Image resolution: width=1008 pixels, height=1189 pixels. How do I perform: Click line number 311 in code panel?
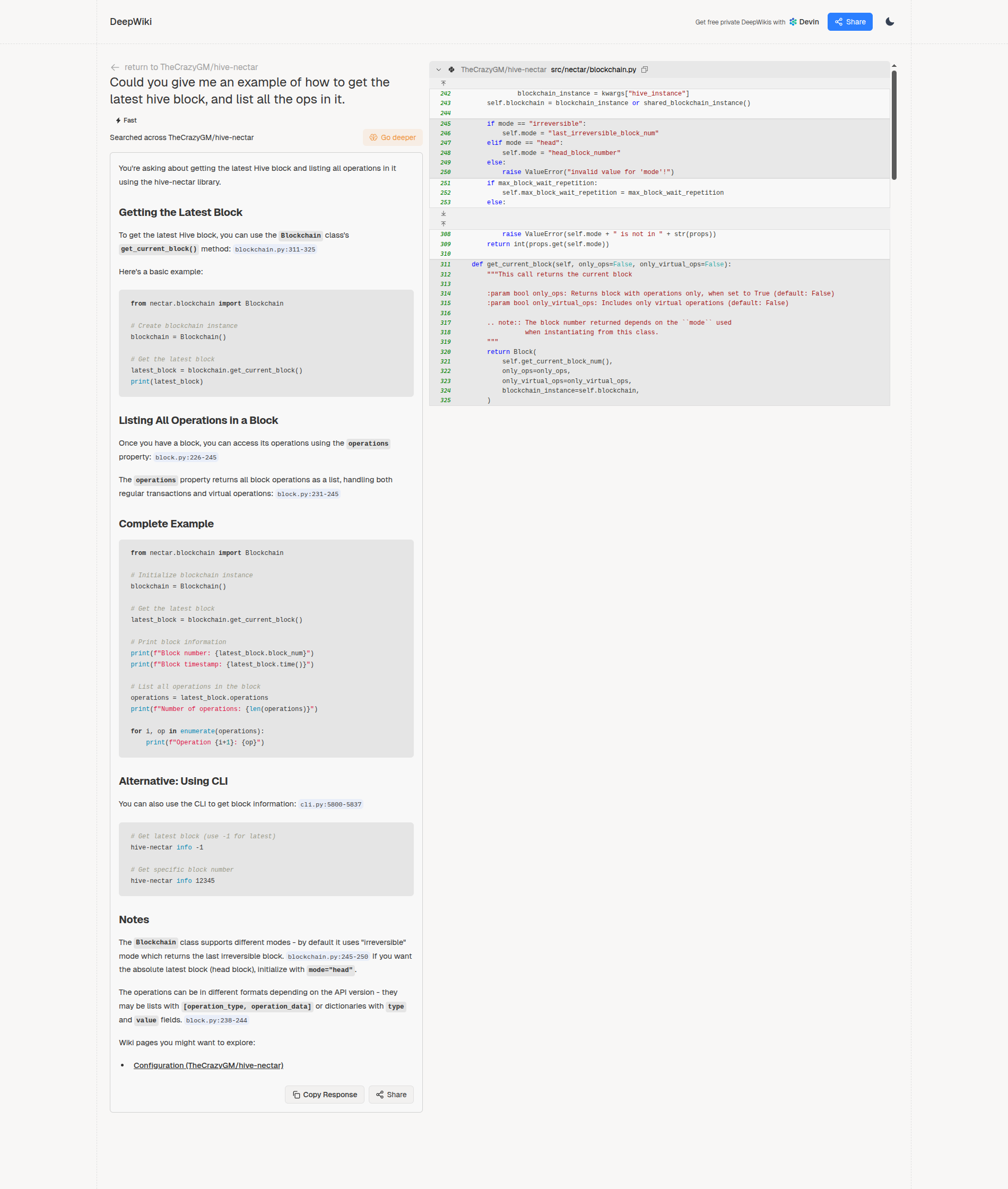tap(446, 265)
